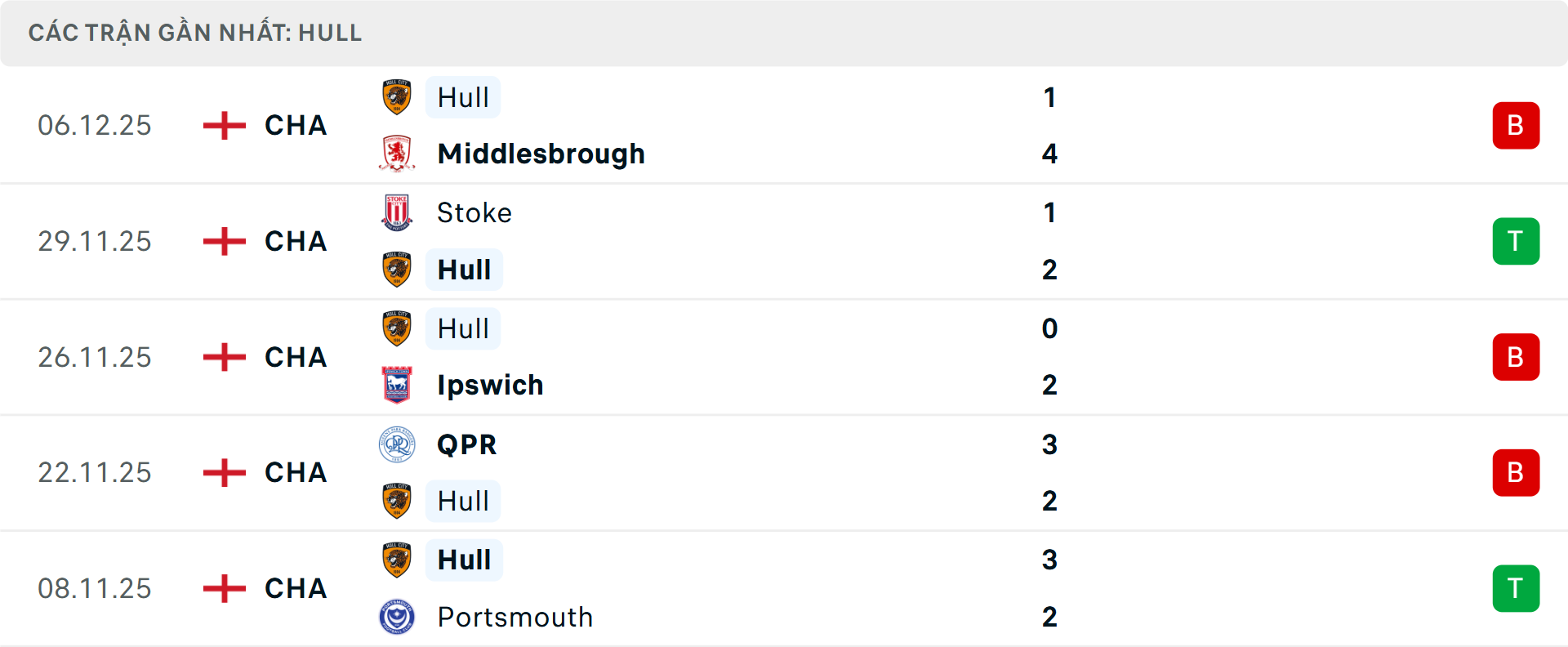Select the QPR club logo

coord(398,444)
